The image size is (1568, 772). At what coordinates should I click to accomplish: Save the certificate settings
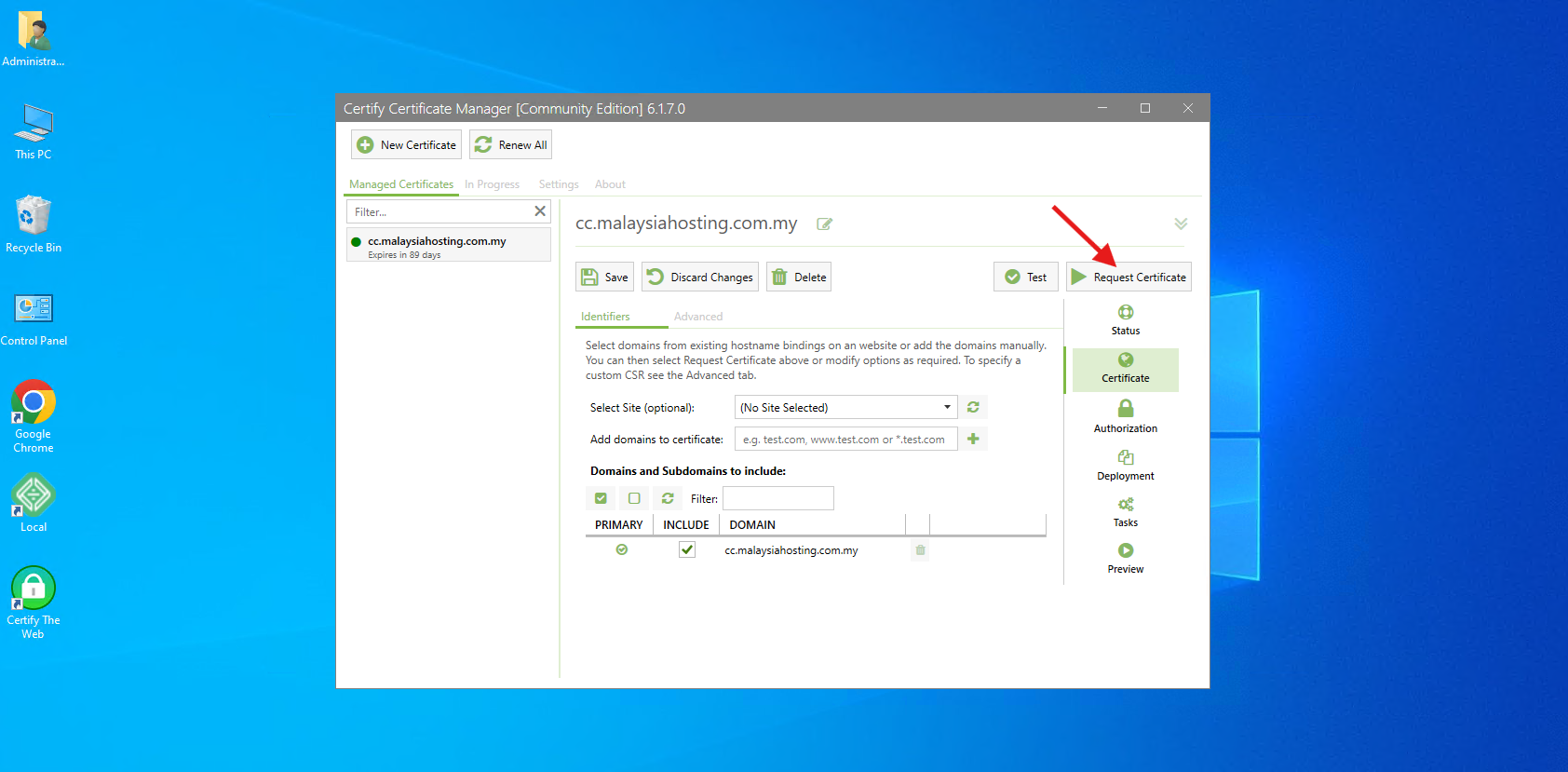604,277
